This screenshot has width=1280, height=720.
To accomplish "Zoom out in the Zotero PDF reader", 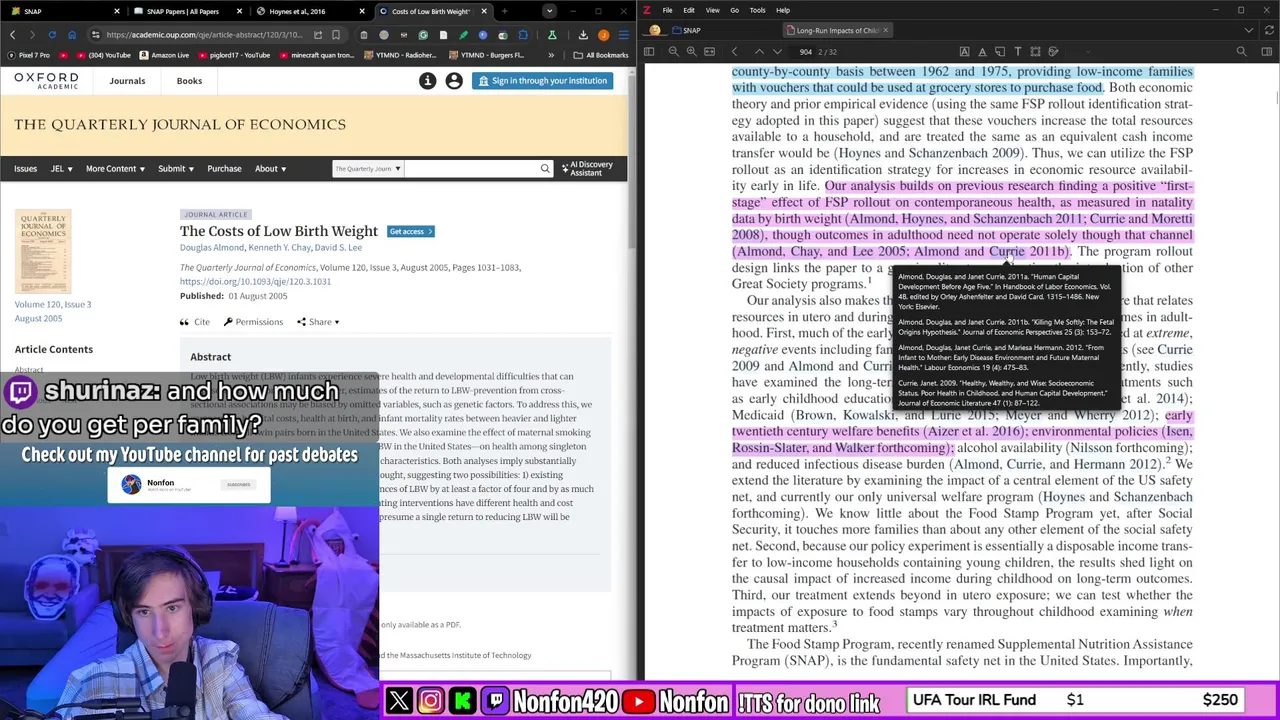I will tap(673, 51).
